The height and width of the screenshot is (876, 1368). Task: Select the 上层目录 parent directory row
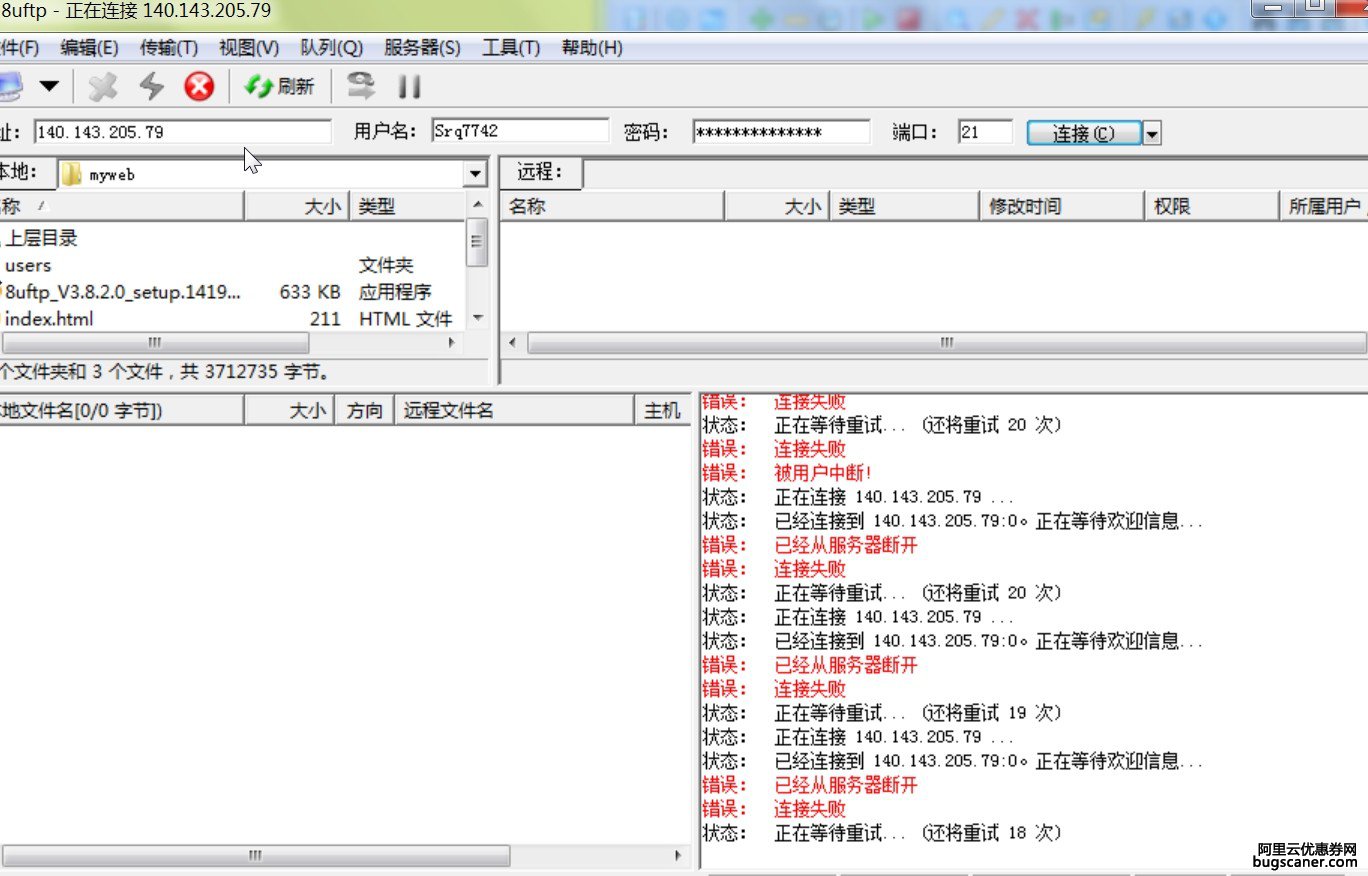pos(232,238)
